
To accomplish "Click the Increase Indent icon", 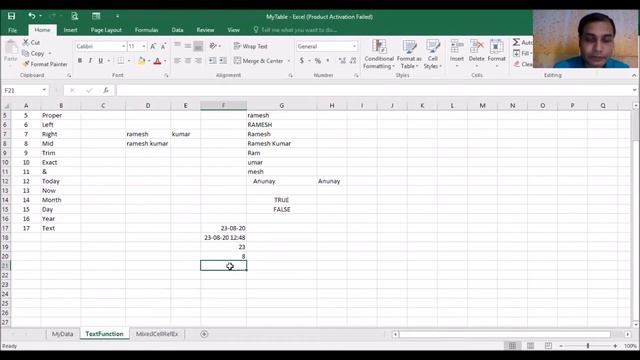I will [x=223, y=60].
